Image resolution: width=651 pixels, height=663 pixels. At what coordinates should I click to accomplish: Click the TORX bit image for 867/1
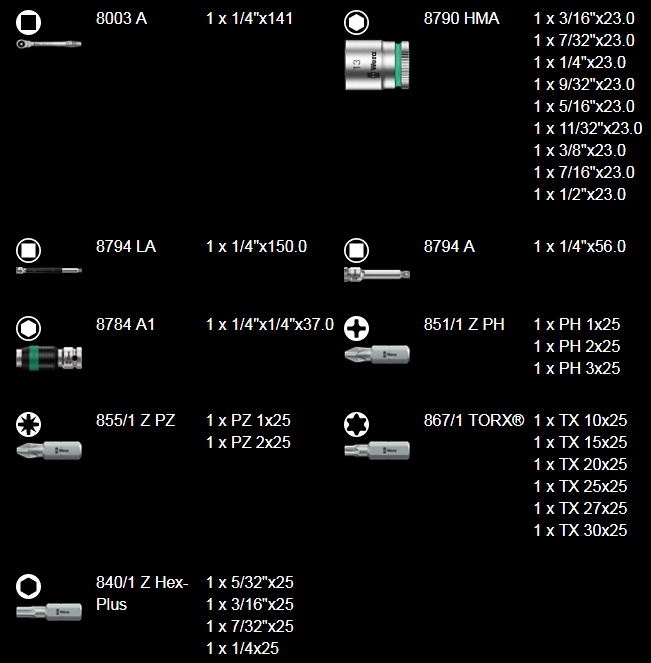[377, 450]
